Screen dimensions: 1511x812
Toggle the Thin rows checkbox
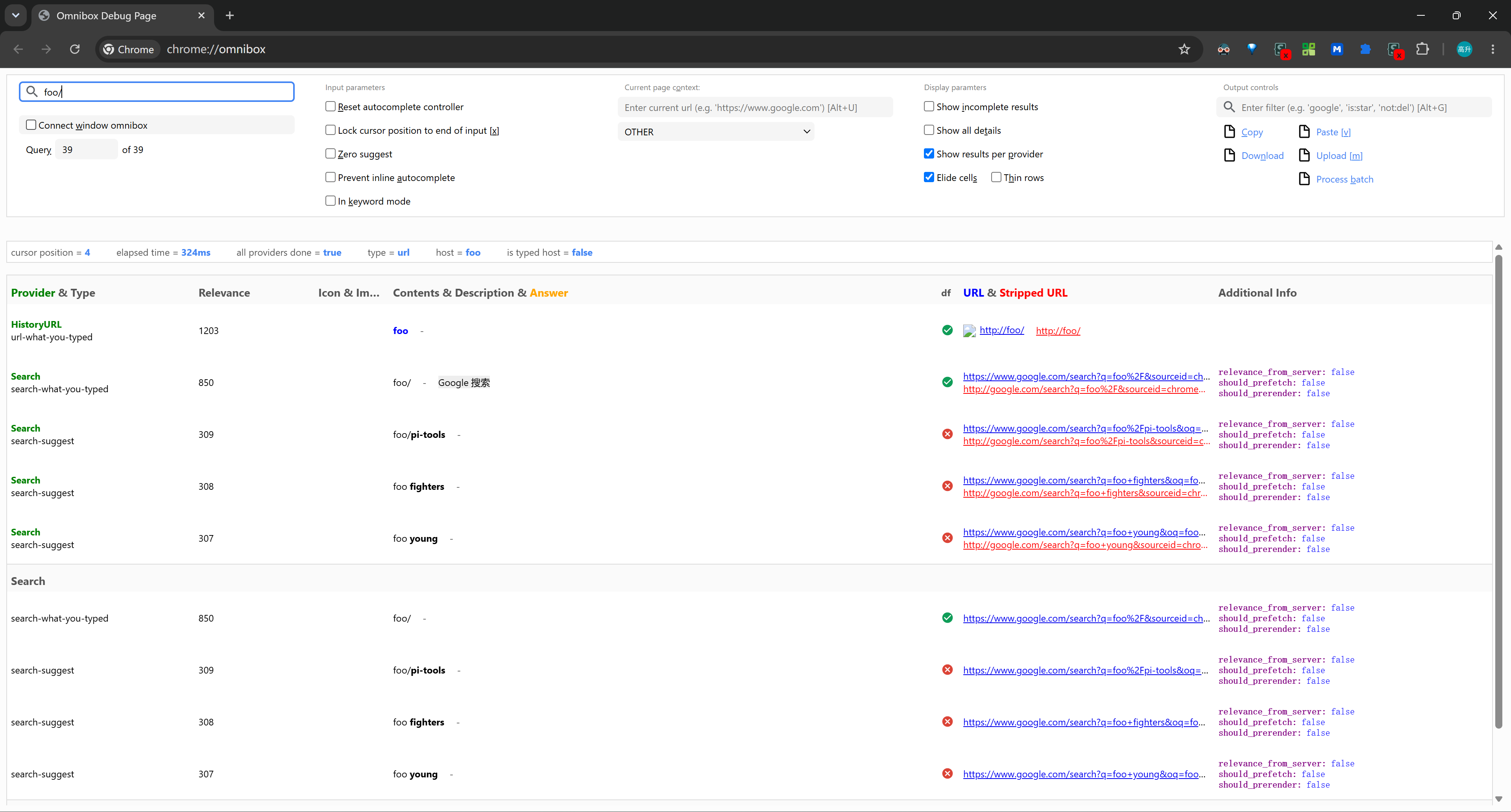click(996, 177)
